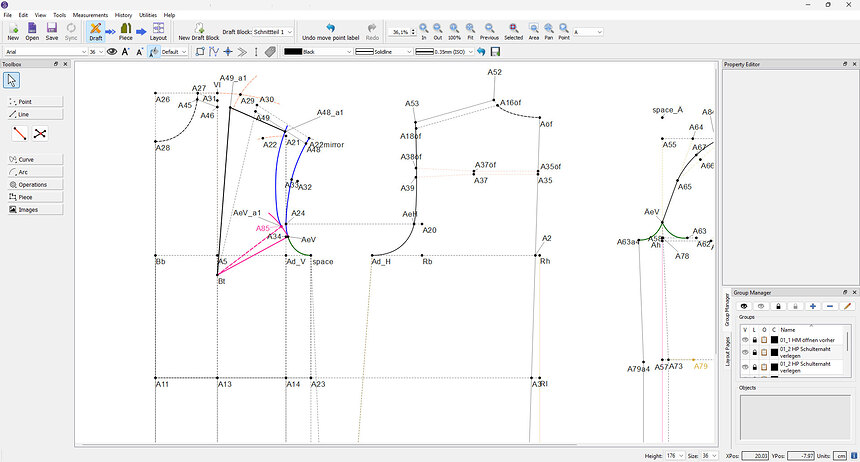Undo move point label
The height and width of the screenshot is (462, 860).
point(330,31)
